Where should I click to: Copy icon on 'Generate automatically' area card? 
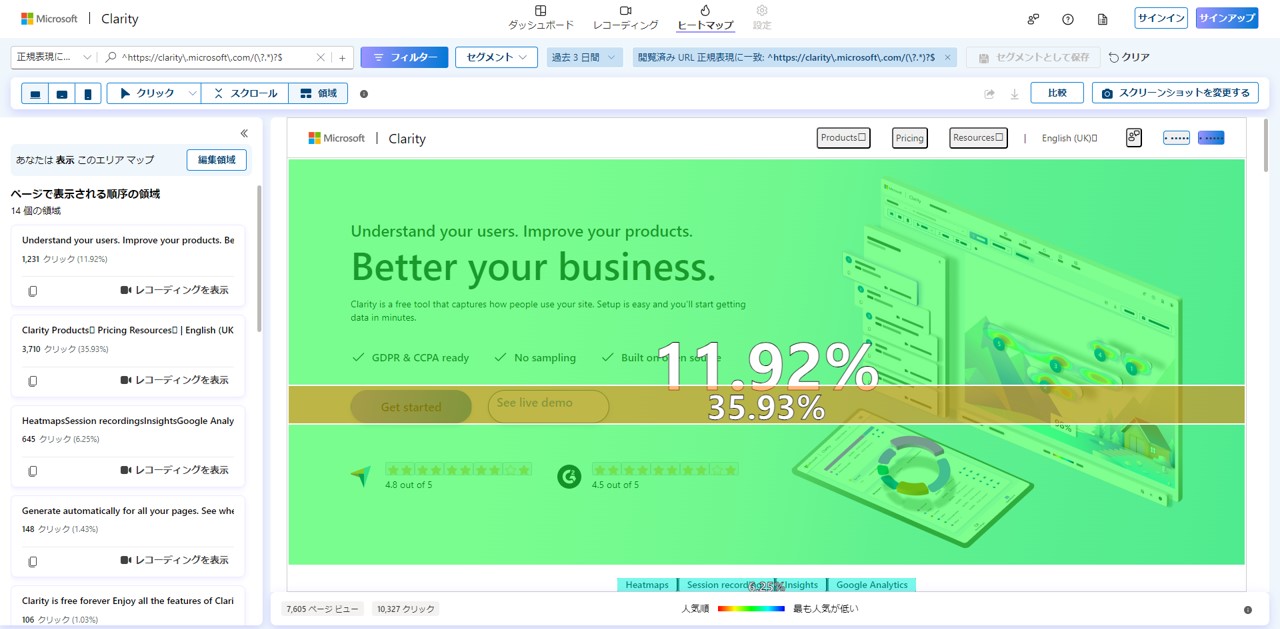pyautogui.click(x=33, y=561)
